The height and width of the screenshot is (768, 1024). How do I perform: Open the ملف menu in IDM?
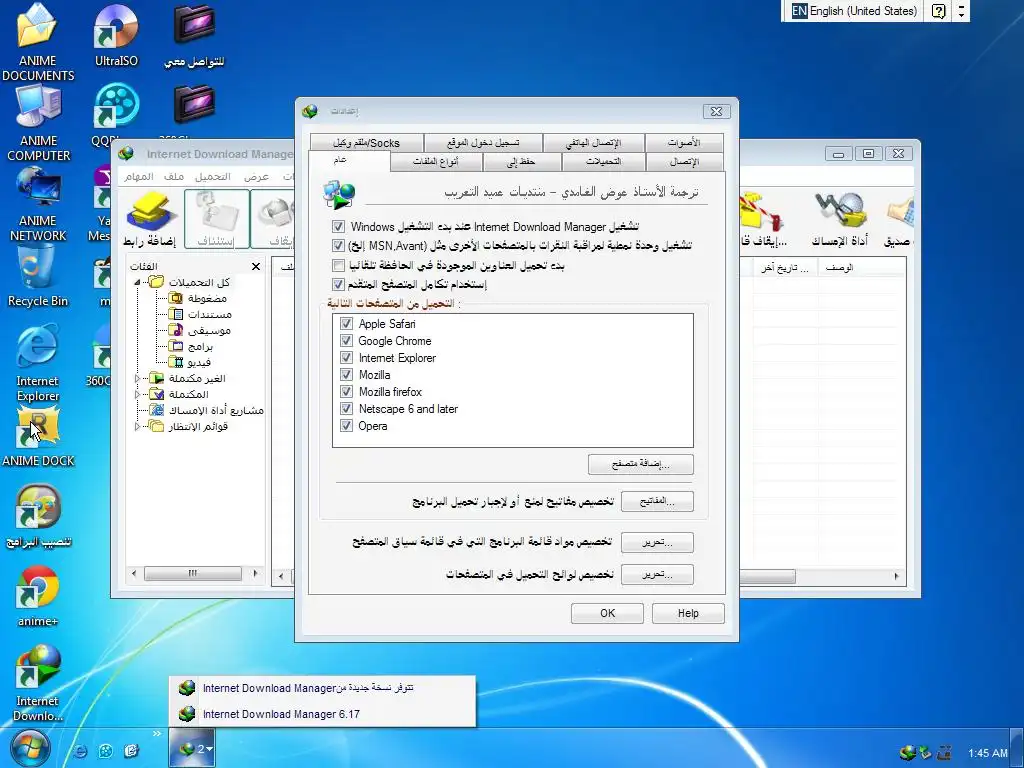pyautogui.click(x=174, y=176)
